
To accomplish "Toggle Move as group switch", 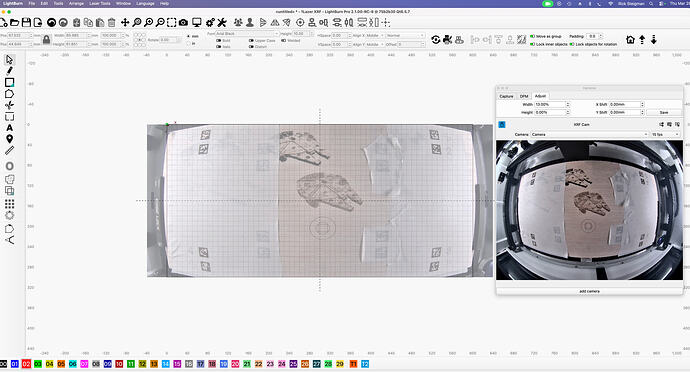I will point(532,36).
